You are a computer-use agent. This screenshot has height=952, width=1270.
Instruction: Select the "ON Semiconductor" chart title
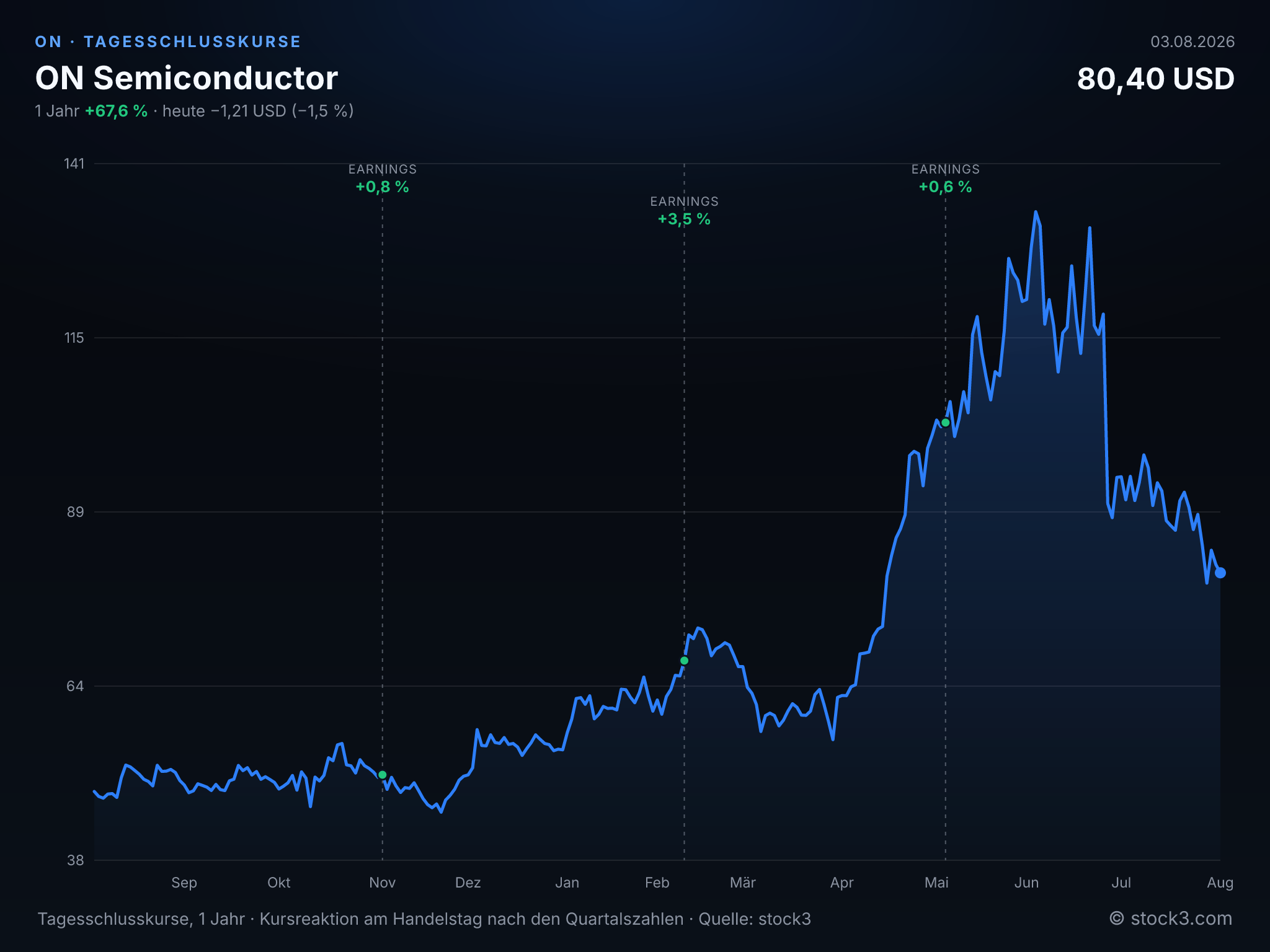pyautogui.click(x=187, y=78)
